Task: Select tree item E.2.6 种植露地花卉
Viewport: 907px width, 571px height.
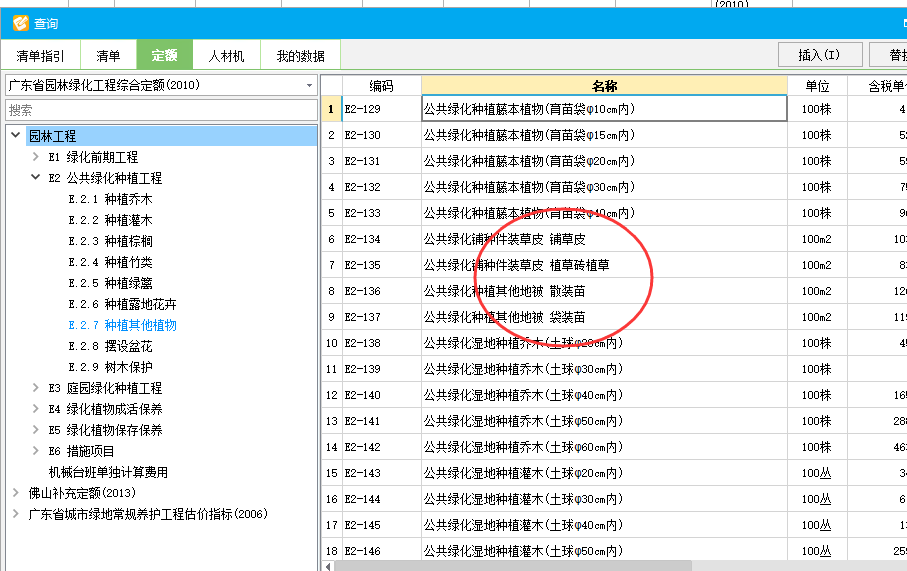Action: coord(122,304)
